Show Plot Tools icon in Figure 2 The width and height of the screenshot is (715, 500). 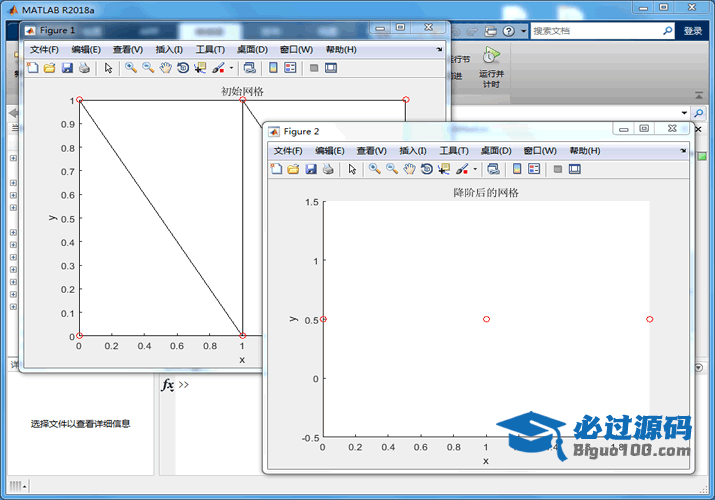pyautogui.click(x=575, y=169)
